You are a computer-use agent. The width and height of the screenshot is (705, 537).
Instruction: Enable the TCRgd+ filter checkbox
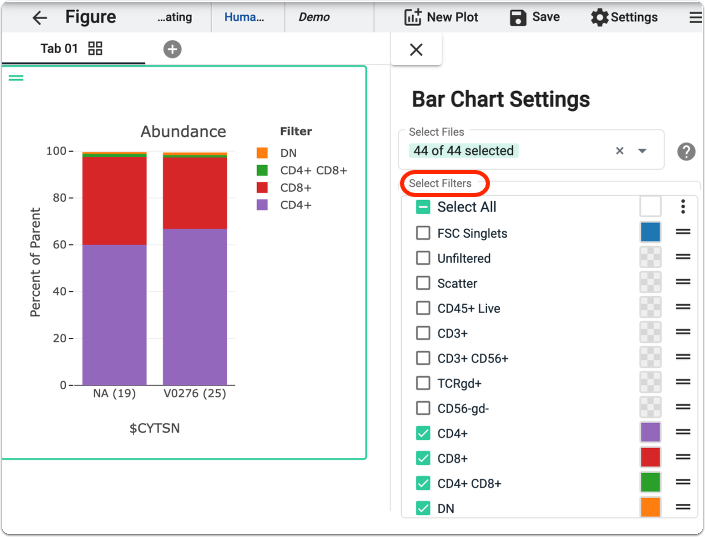[423, 383]
